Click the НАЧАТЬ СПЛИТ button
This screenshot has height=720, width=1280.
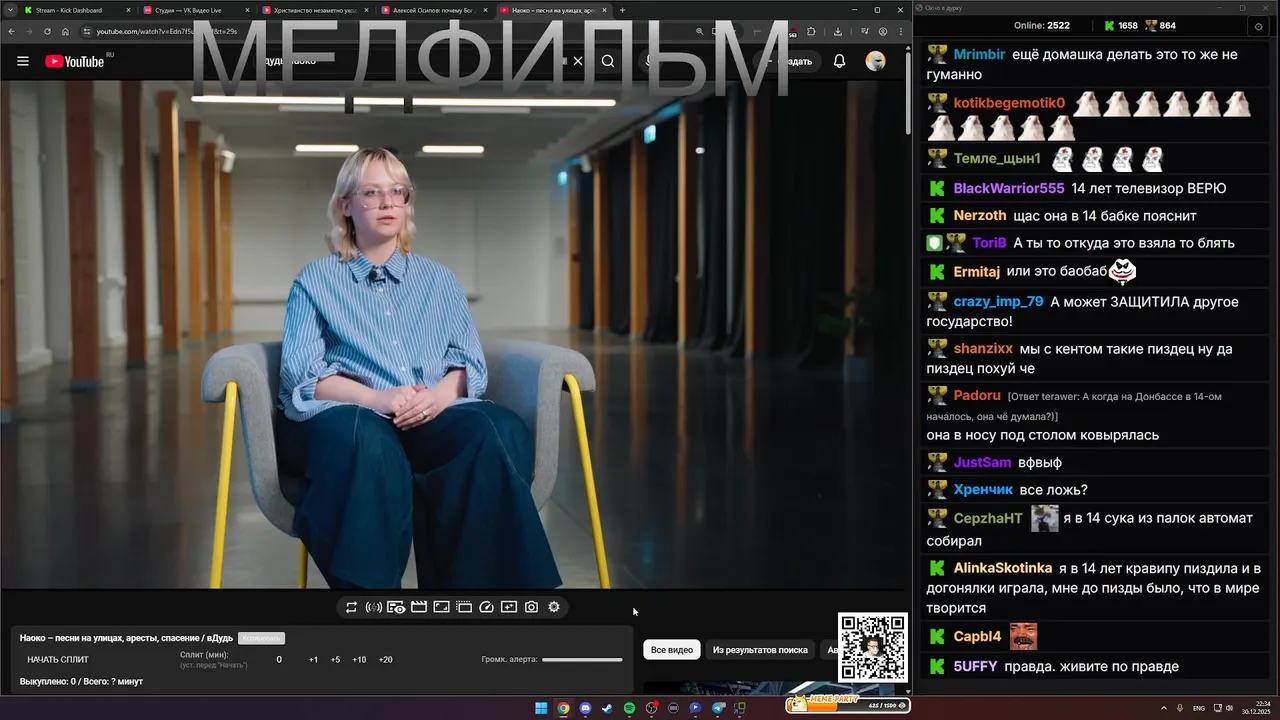pyautogui.click(x=58, y=660)
